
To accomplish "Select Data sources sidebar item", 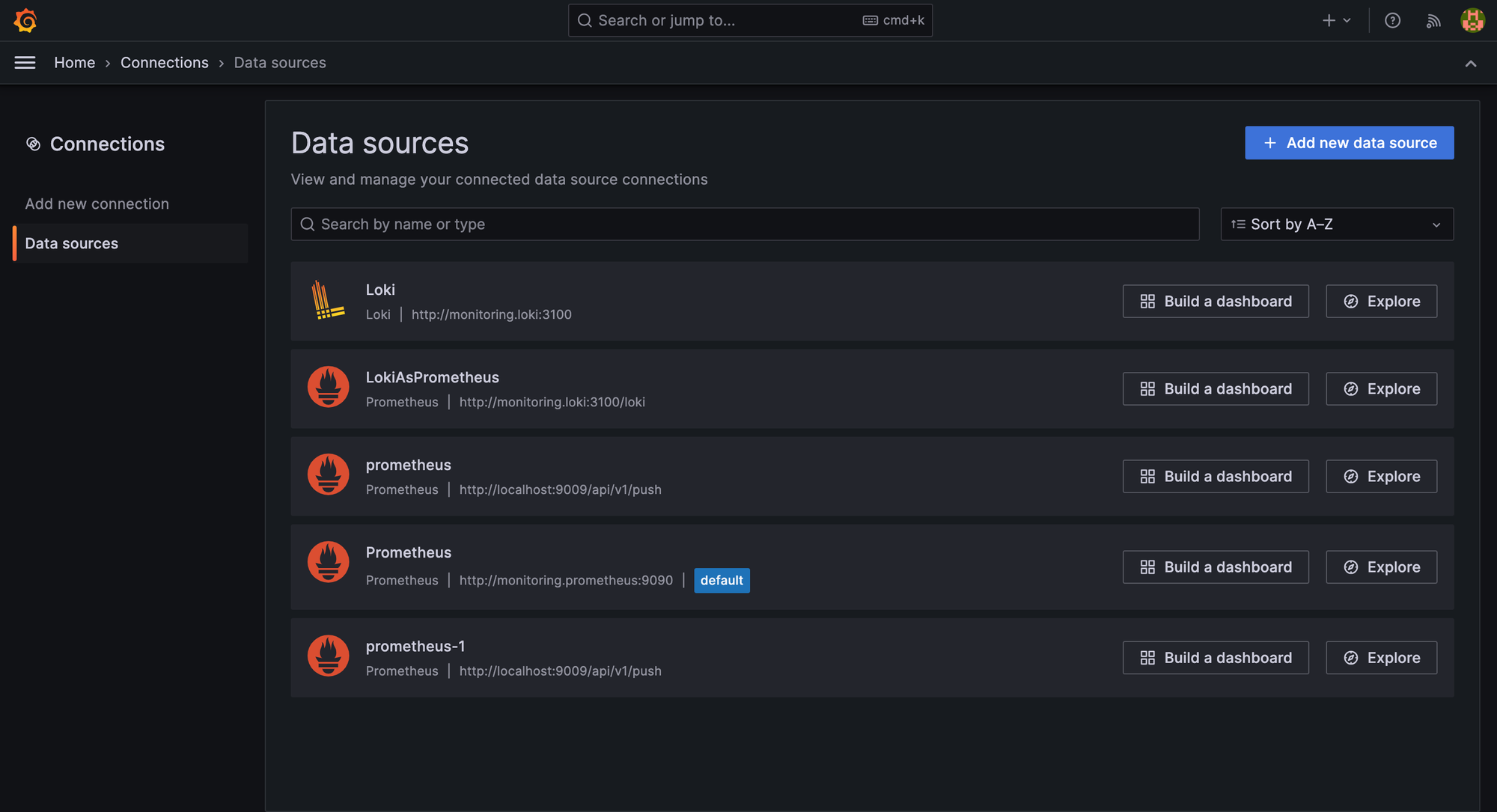I will 72,243.
